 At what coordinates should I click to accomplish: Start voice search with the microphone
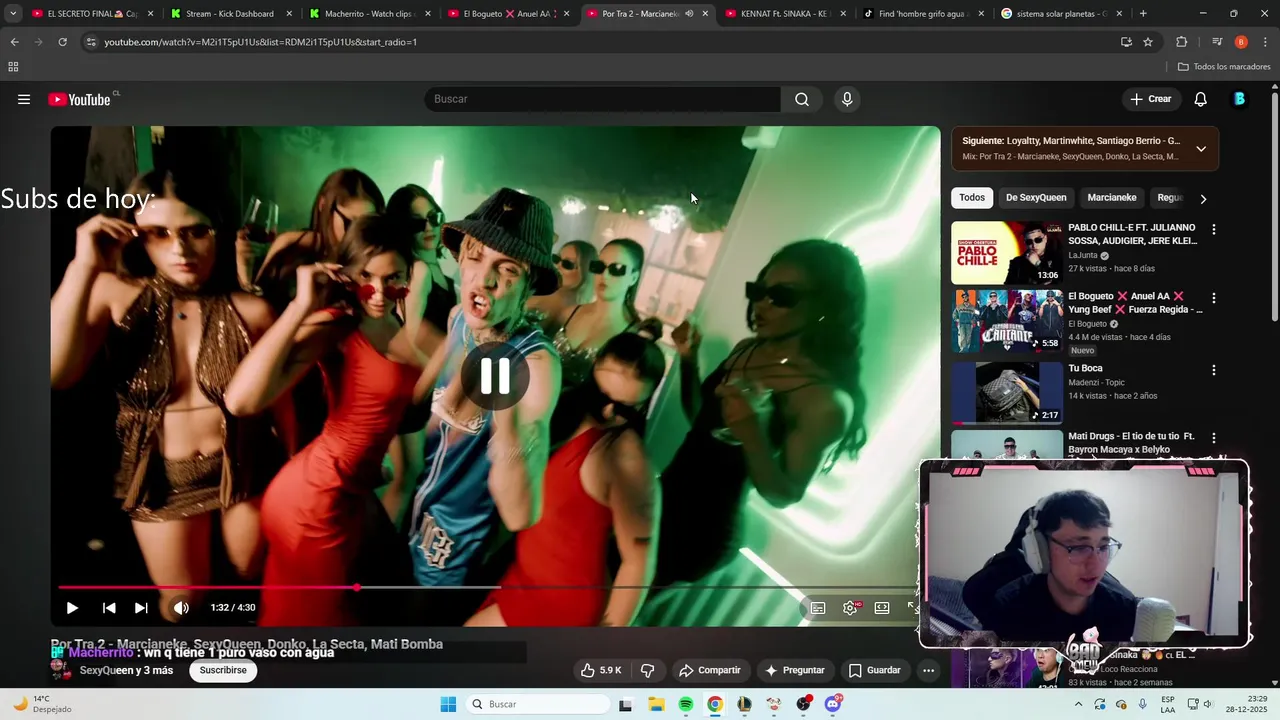[847, 99]
